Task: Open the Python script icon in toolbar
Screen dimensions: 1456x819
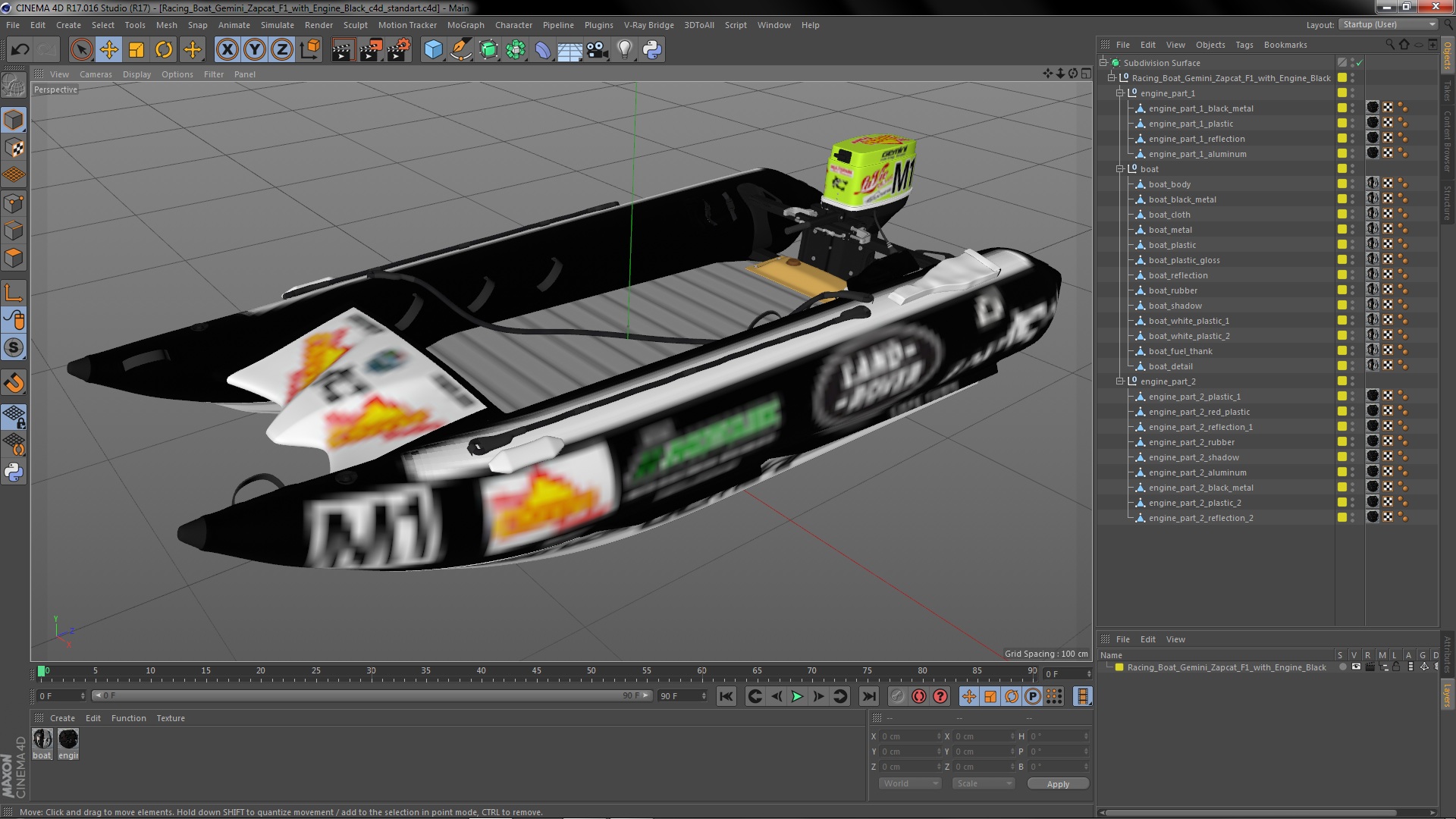Action: [x=652, y=50]
